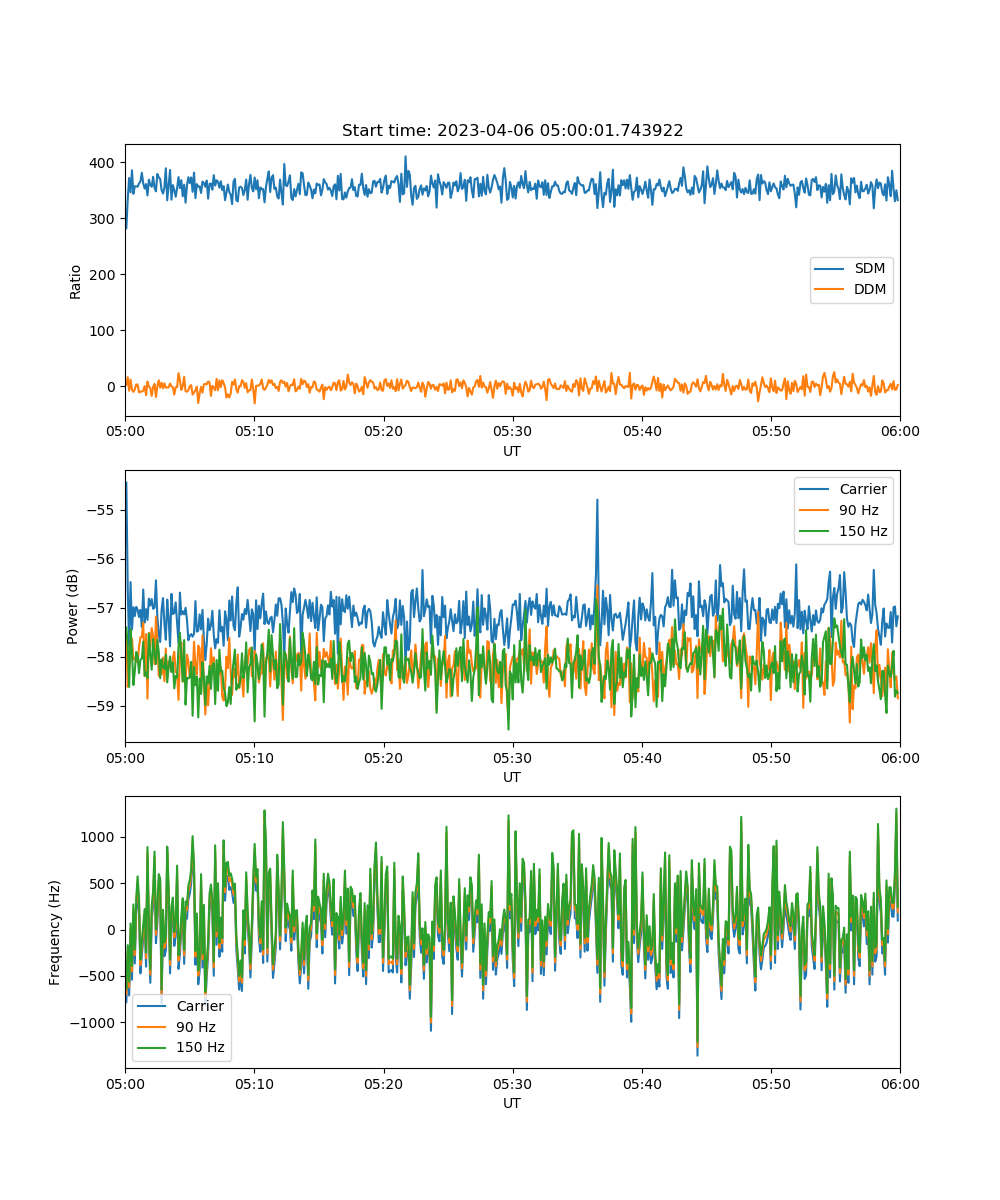Select 150 Hz label in power plot legend

point(862,531)
